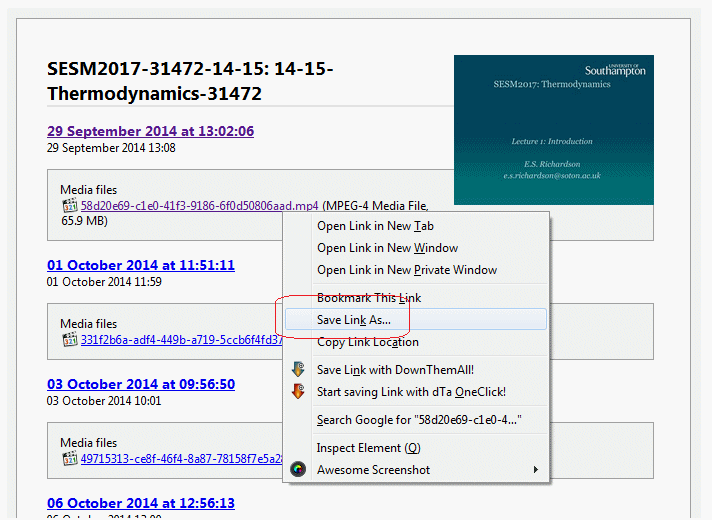Choose Open Link in New Tab

(x=375, y=226)
